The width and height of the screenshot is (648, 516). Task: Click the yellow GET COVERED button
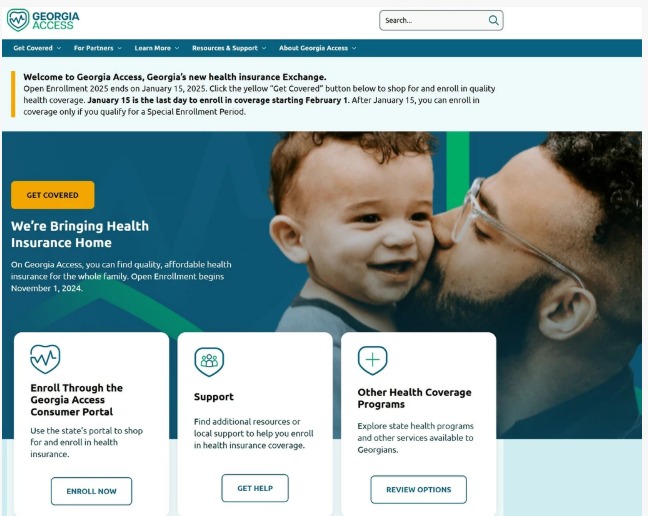[52, 195]
